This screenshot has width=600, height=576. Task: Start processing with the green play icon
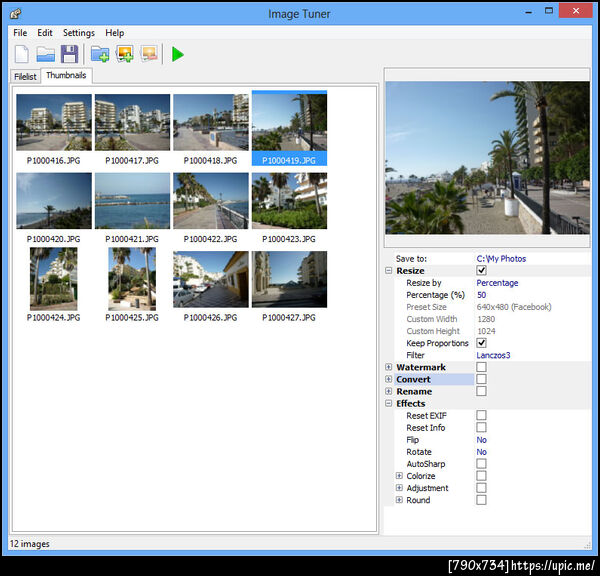(178, 54)
